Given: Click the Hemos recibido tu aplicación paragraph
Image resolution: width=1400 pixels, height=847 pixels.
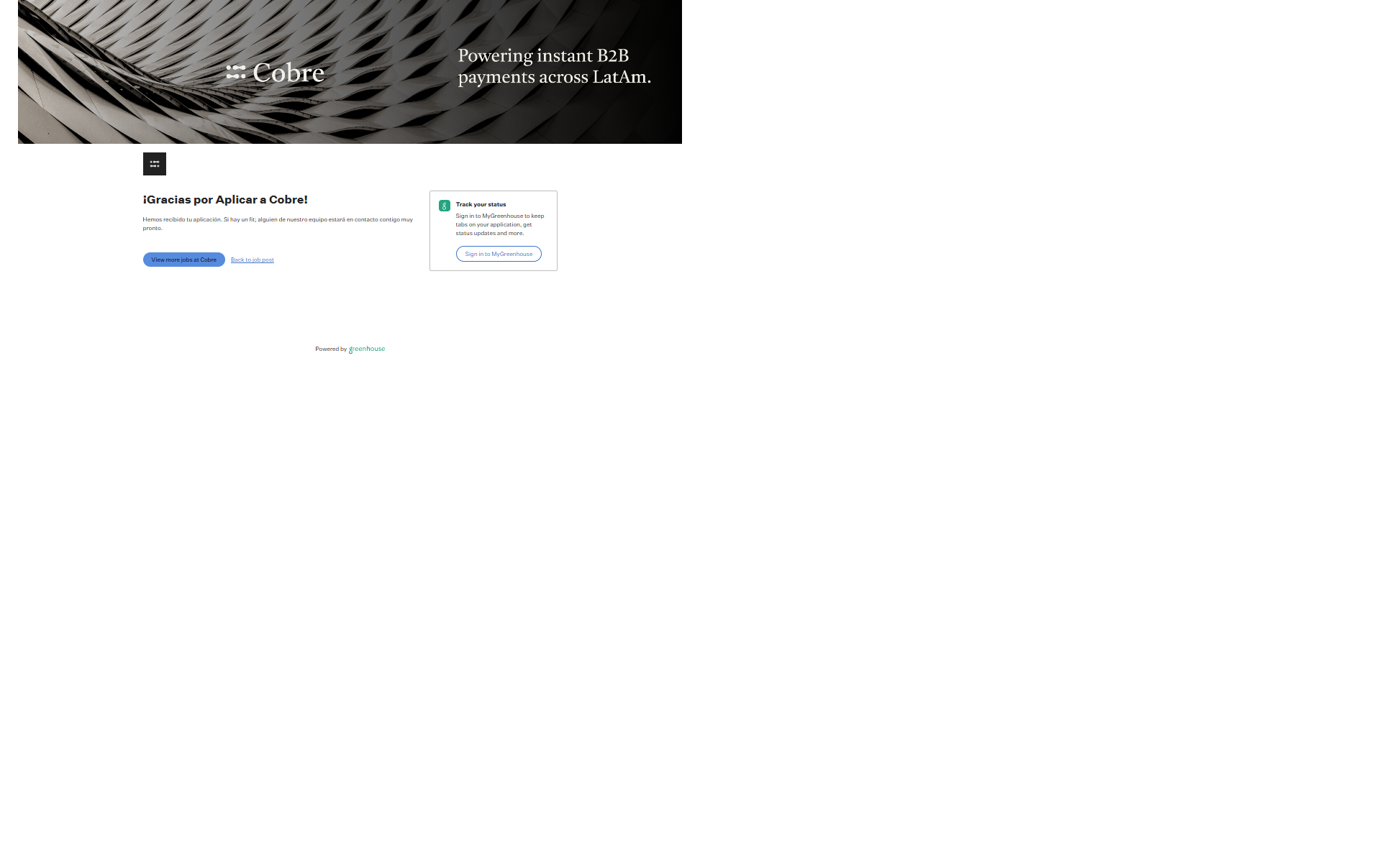Looking at the screenshot, I should click(278, 219).
